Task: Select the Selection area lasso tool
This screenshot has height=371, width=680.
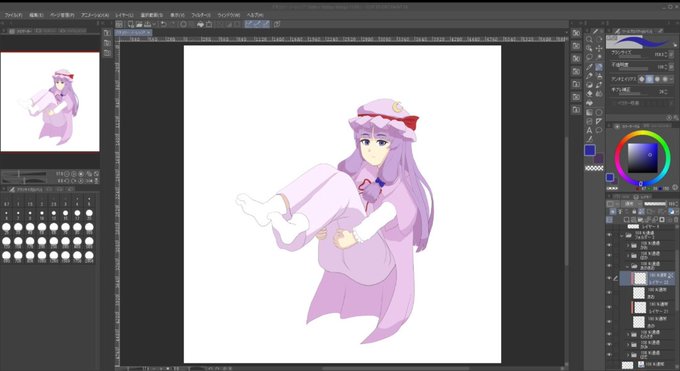Action: [589, 57]
